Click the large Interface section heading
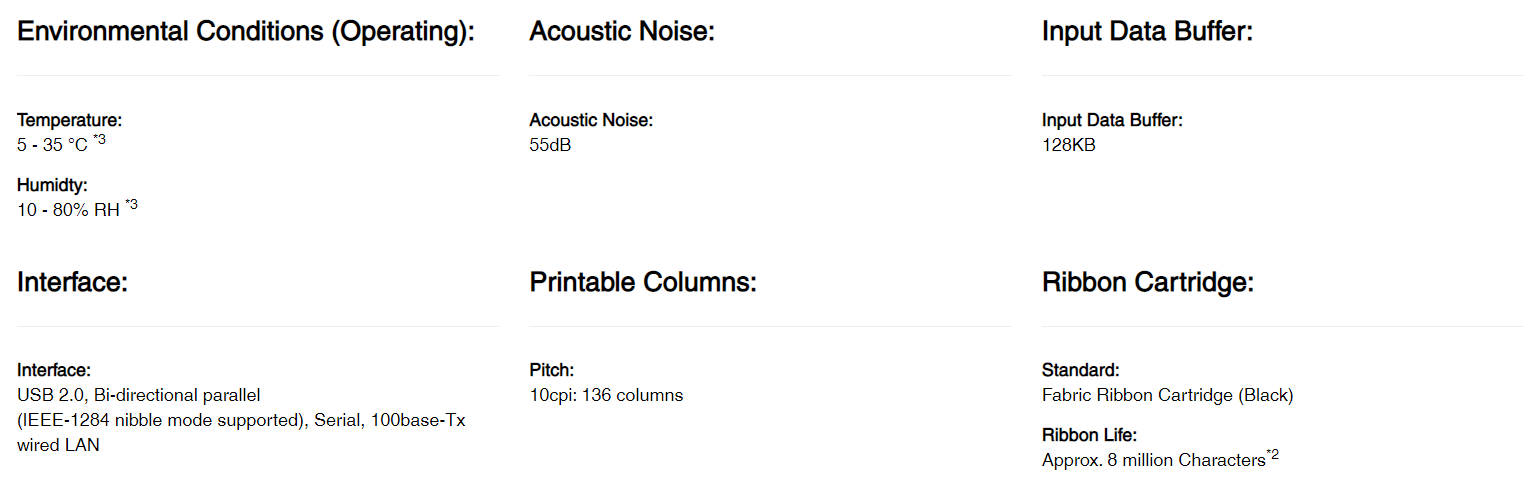1529x499 pixels. point(72,282)
